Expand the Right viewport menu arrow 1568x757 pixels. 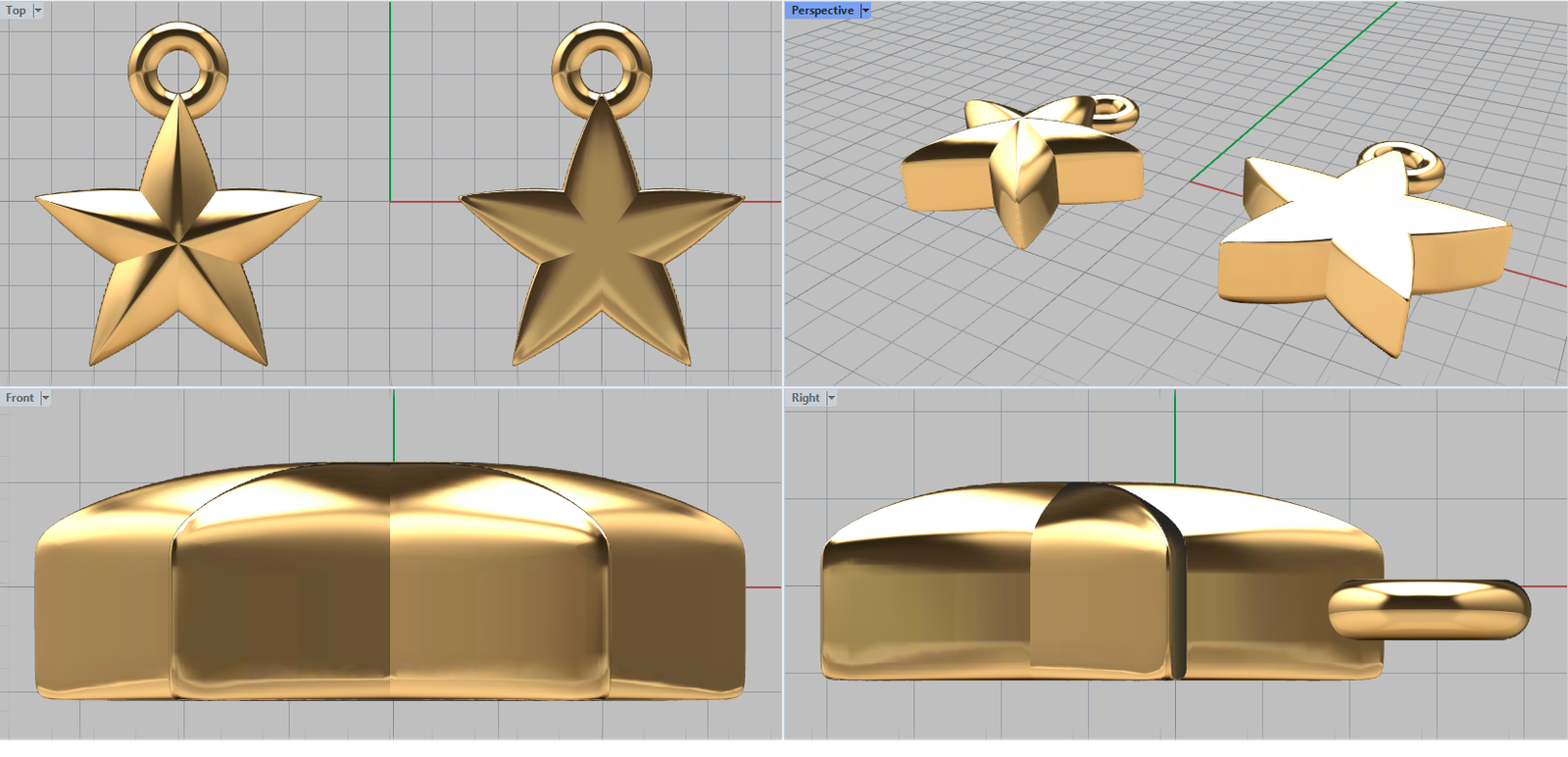point(831,398)
